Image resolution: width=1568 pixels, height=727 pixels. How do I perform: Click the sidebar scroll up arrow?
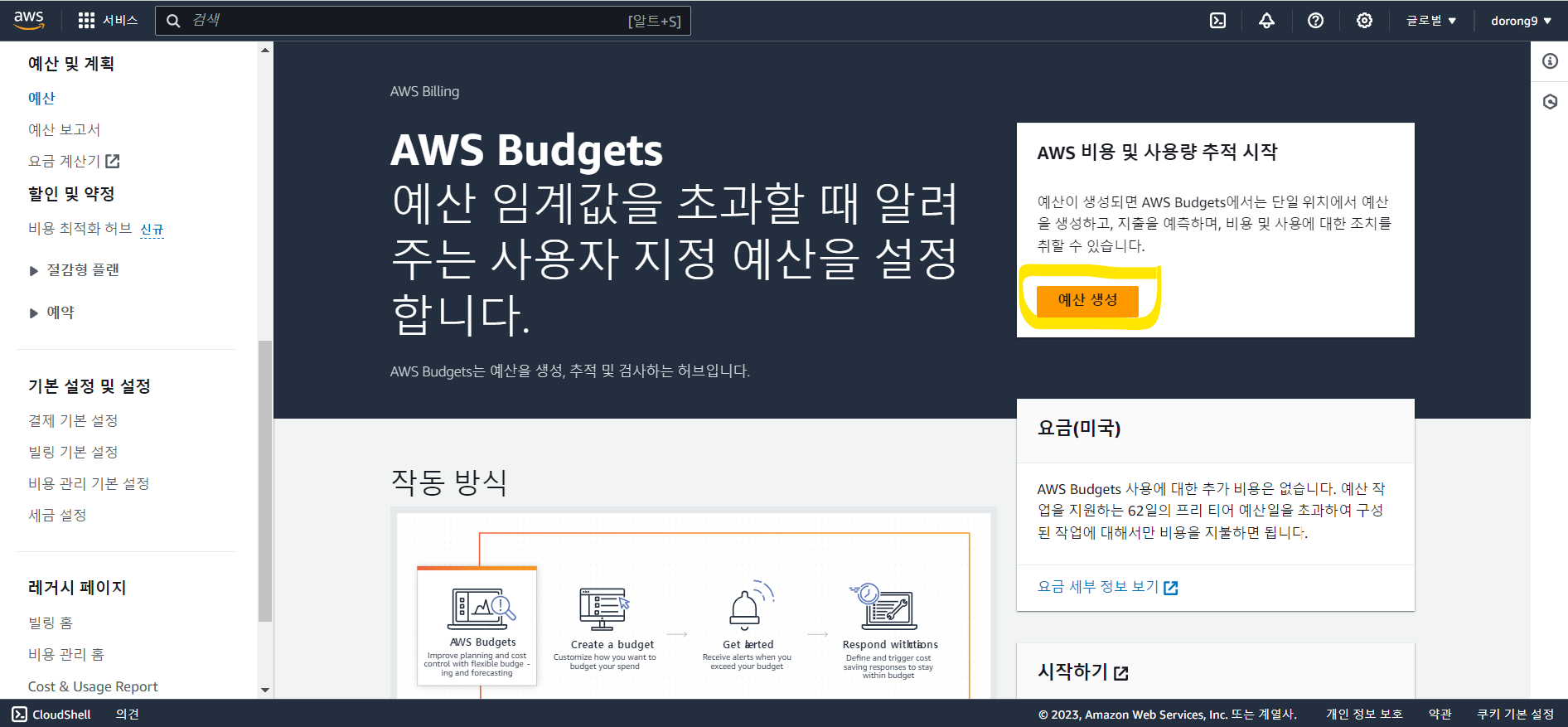[265, 51]
